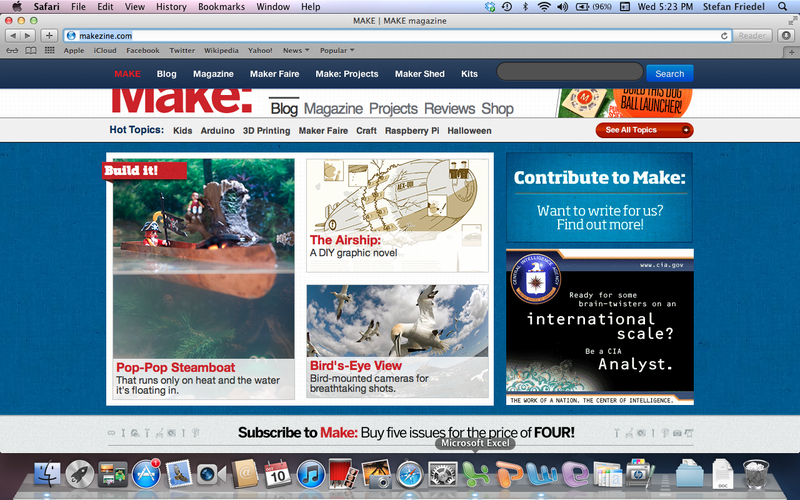Click the blue Search button
This screenshot has height=500, width=800.
(669, 73)
